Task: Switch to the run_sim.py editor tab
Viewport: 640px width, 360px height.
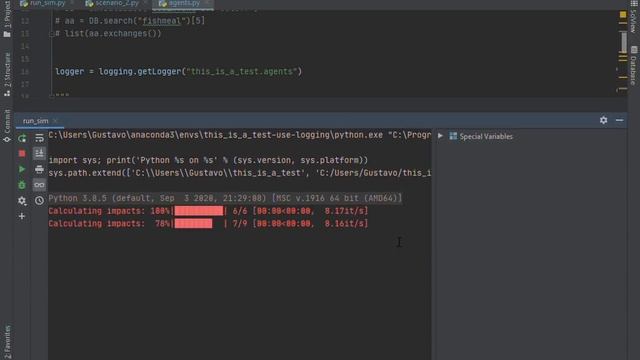Action: click(47, 3)
